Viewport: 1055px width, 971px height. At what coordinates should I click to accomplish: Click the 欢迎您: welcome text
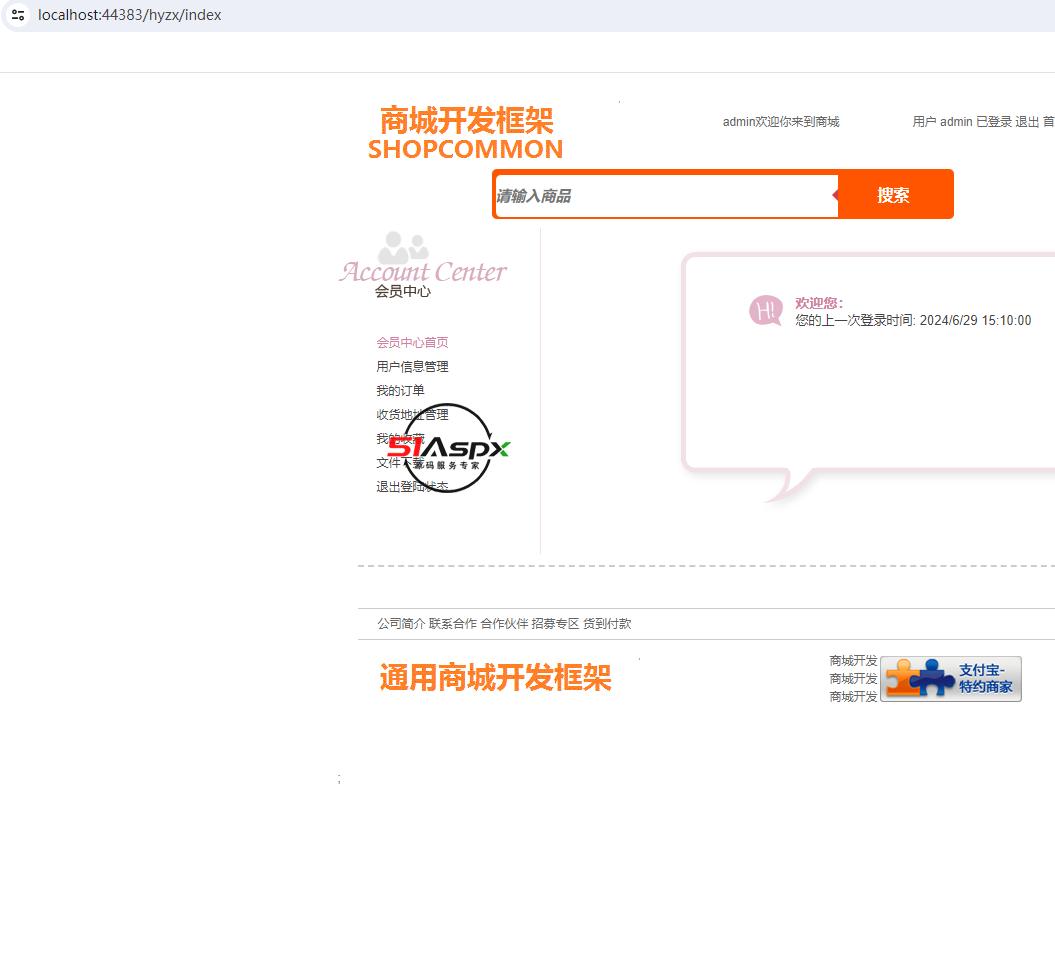click(x=819, y=303)
